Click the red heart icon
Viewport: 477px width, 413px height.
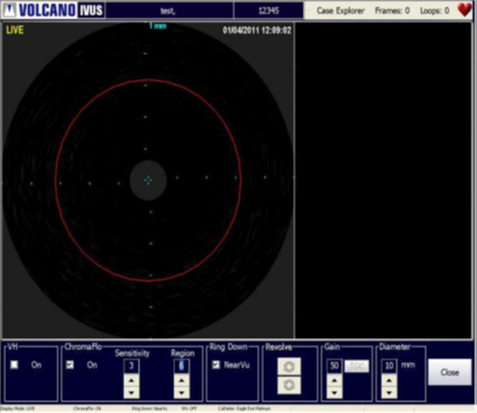click(x=464, y=9)
